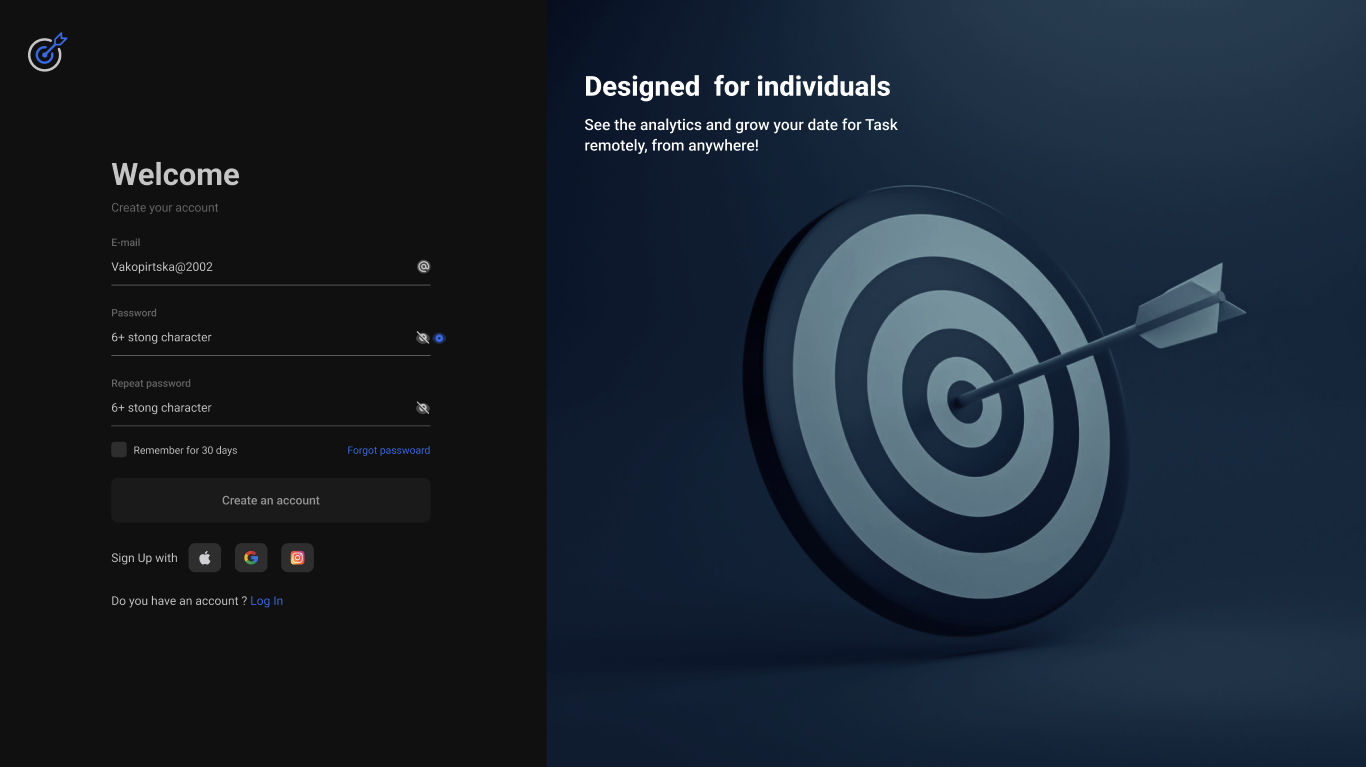Open the Forgot password link
Viewport: 1366px width, 767px height.
[388, 451]
